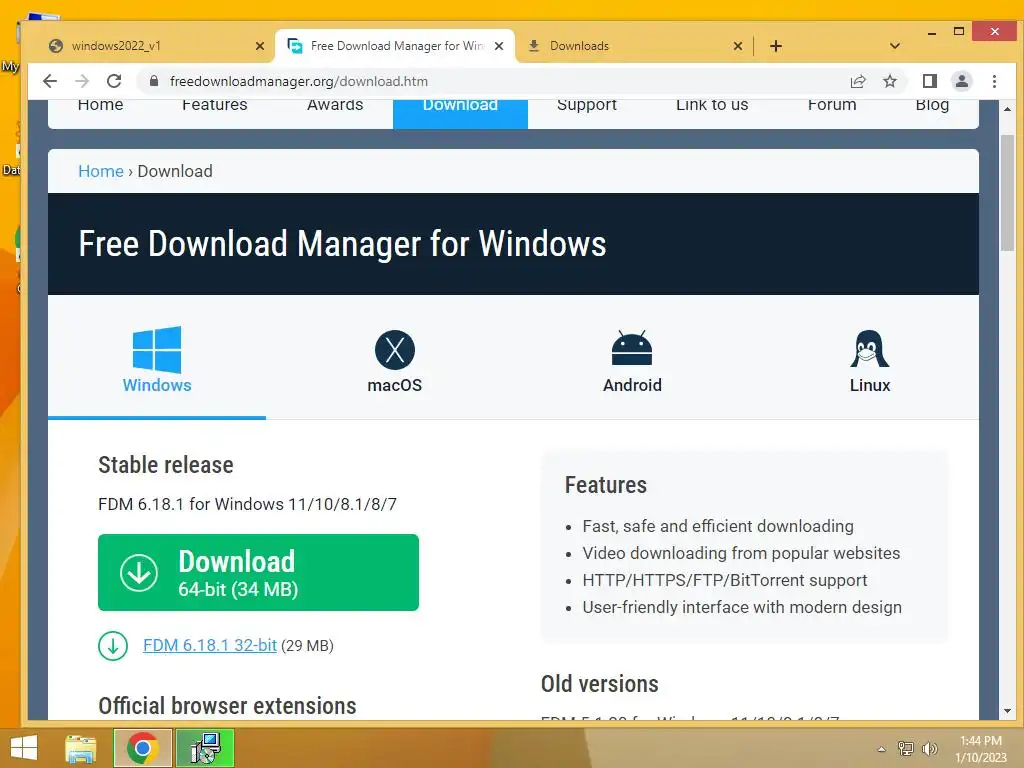This screenshot has width=1024, height=768.
Task: Bookmark this page with star icon
Action: pos(889,81)
